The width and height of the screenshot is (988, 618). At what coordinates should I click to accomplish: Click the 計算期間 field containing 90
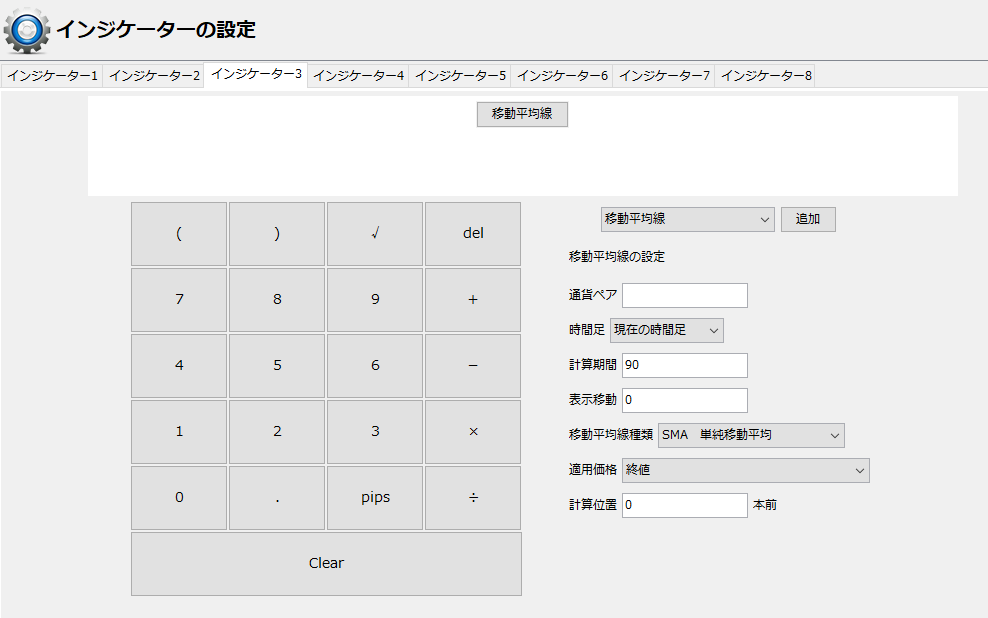pos(684,365)
